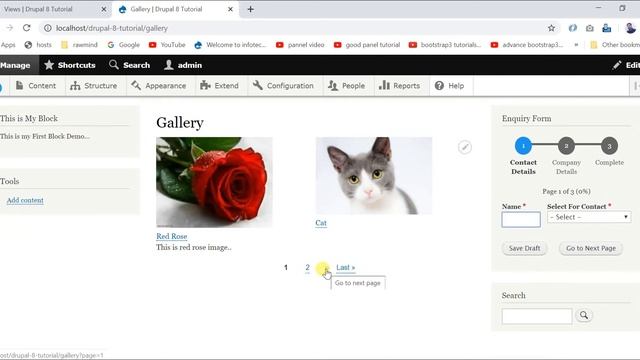Open the Google bookmark
The width and height of the screenshot is (640, 360).
[x=124, y=45]
